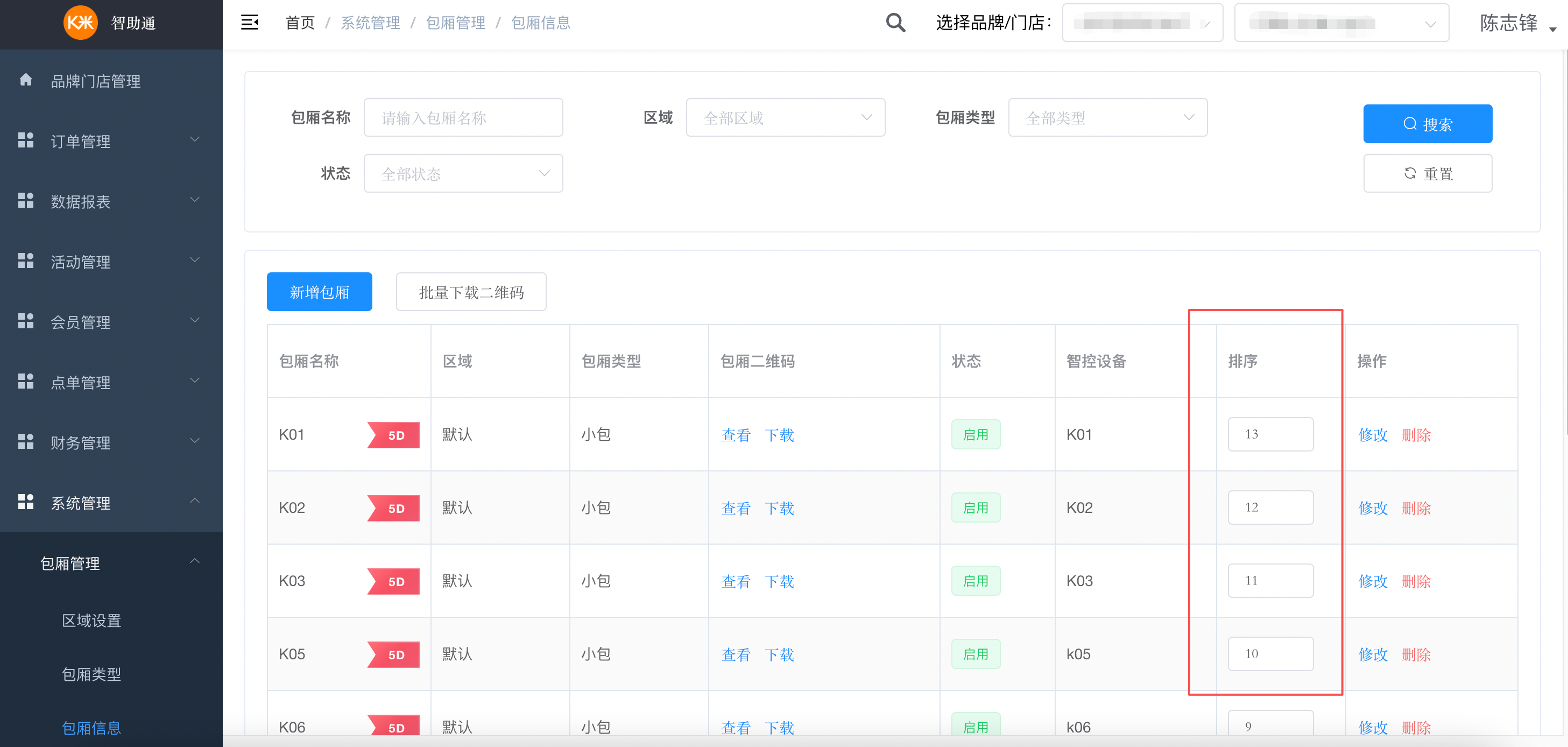Click the hamburger menu collapse icon
Image resolution: width=1568 pixels, height=747 pixels.
[x=250, y=23]
